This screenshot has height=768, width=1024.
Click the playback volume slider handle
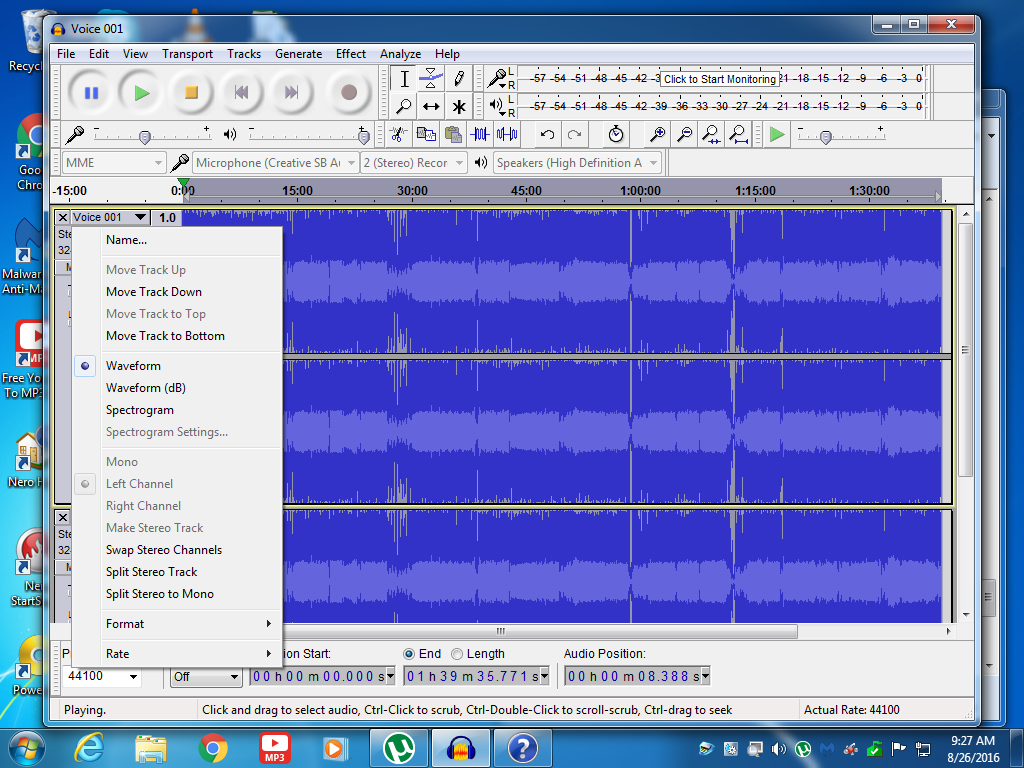(x=364, y=136)
